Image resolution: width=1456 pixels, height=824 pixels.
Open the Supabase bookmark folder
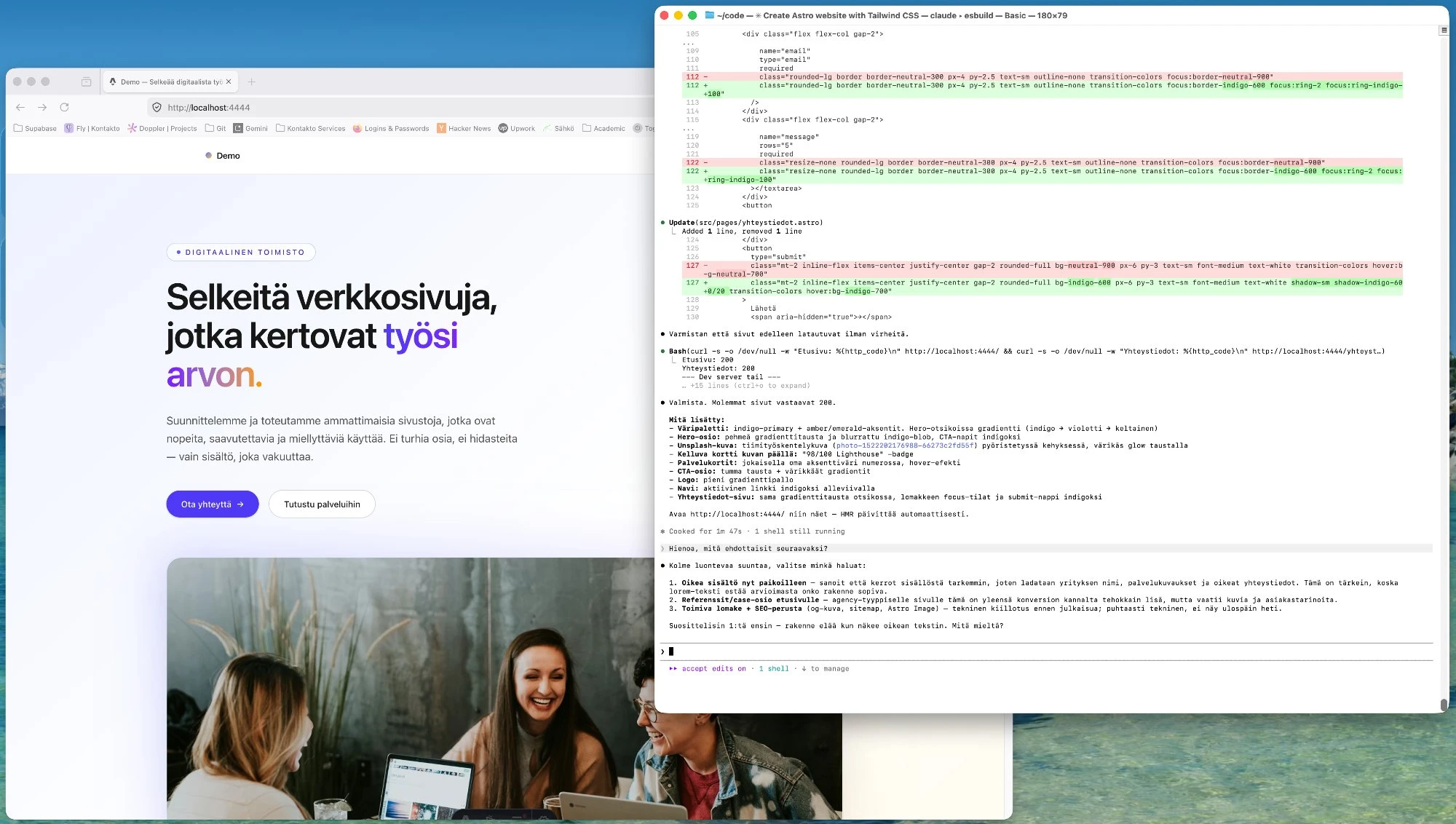[x=35, y=128]
